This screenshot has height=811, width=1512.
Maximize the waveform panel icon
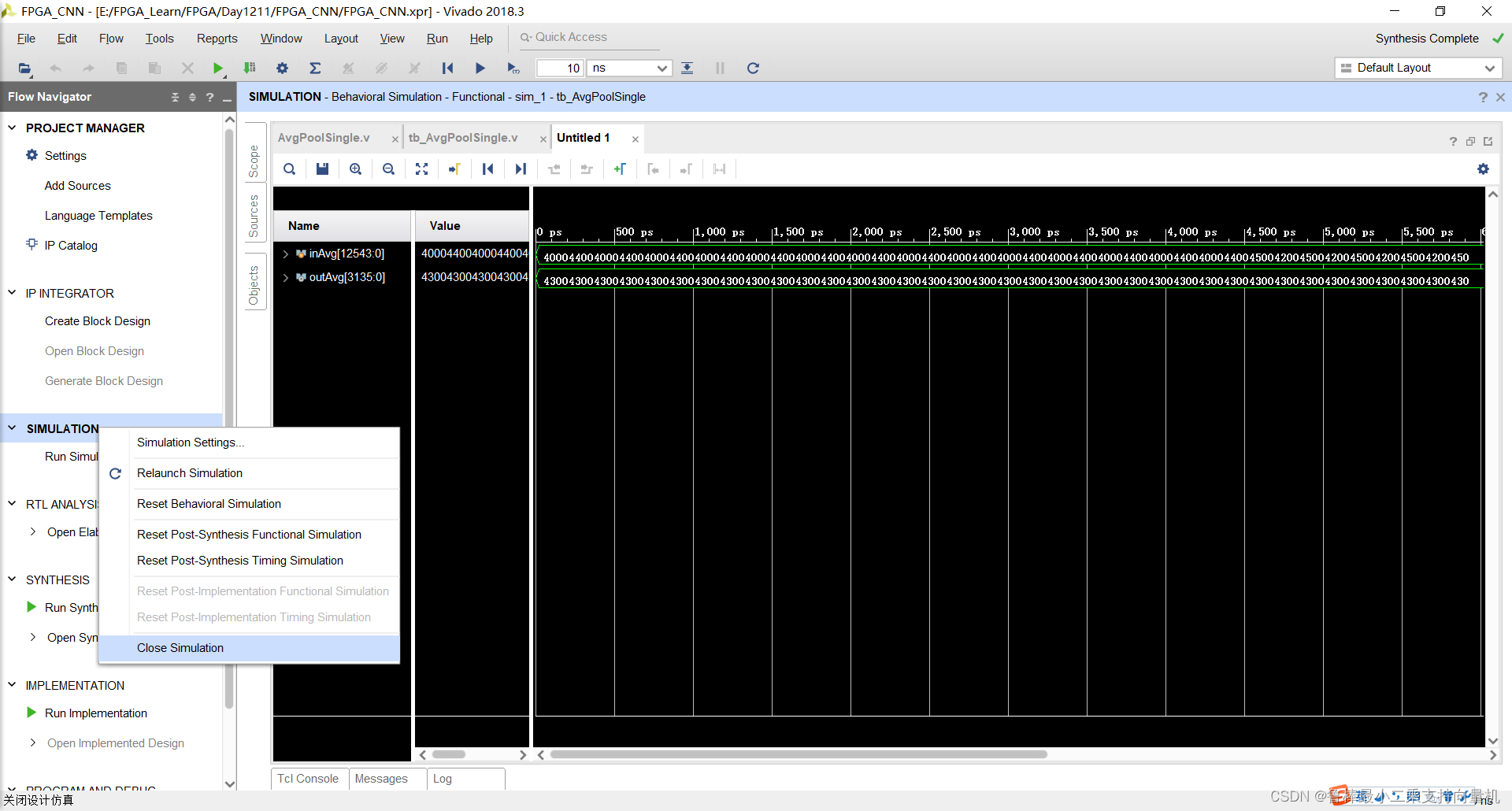click(x=1488, y=142)
